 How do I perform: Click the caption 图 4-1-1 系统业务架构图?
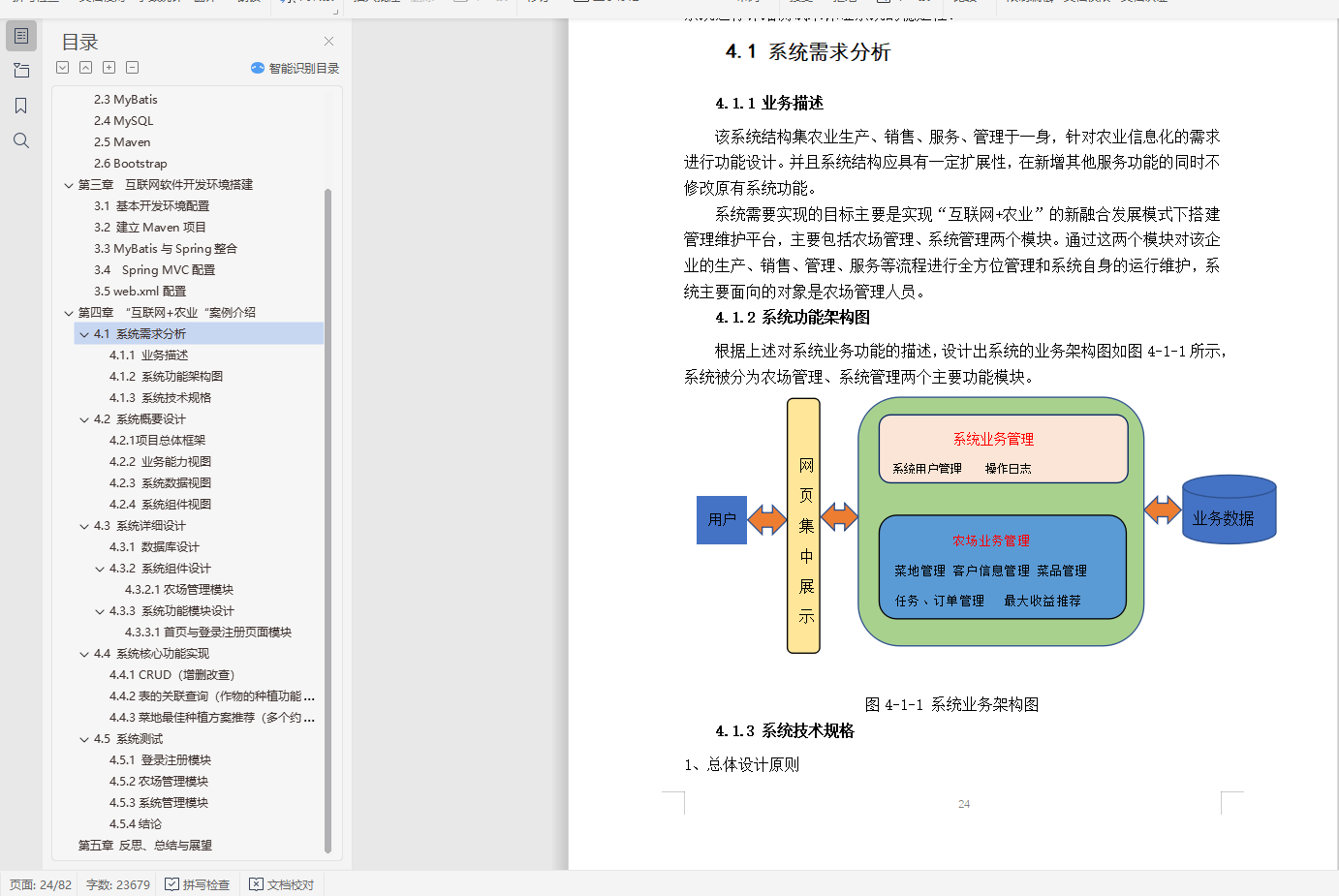(x=951, y=704)
